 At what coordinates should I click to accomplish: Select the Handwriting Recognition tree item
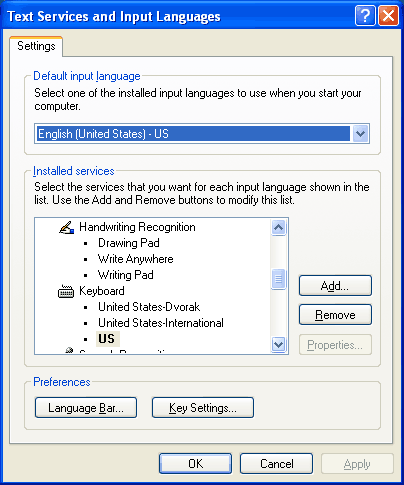(x=137, y=227)
